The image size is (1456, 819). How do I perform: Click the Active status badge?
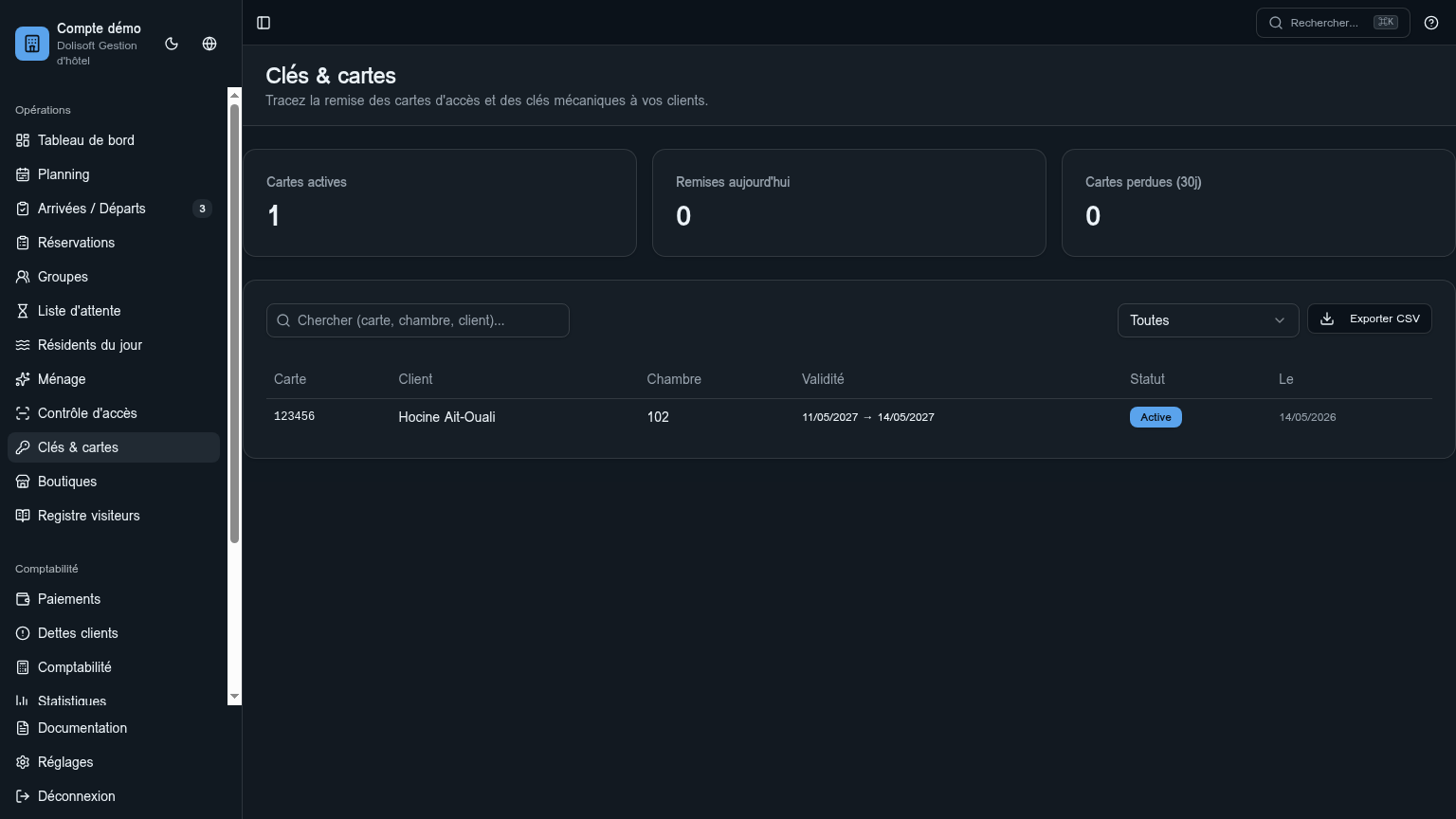click(x=1156, y=417)
